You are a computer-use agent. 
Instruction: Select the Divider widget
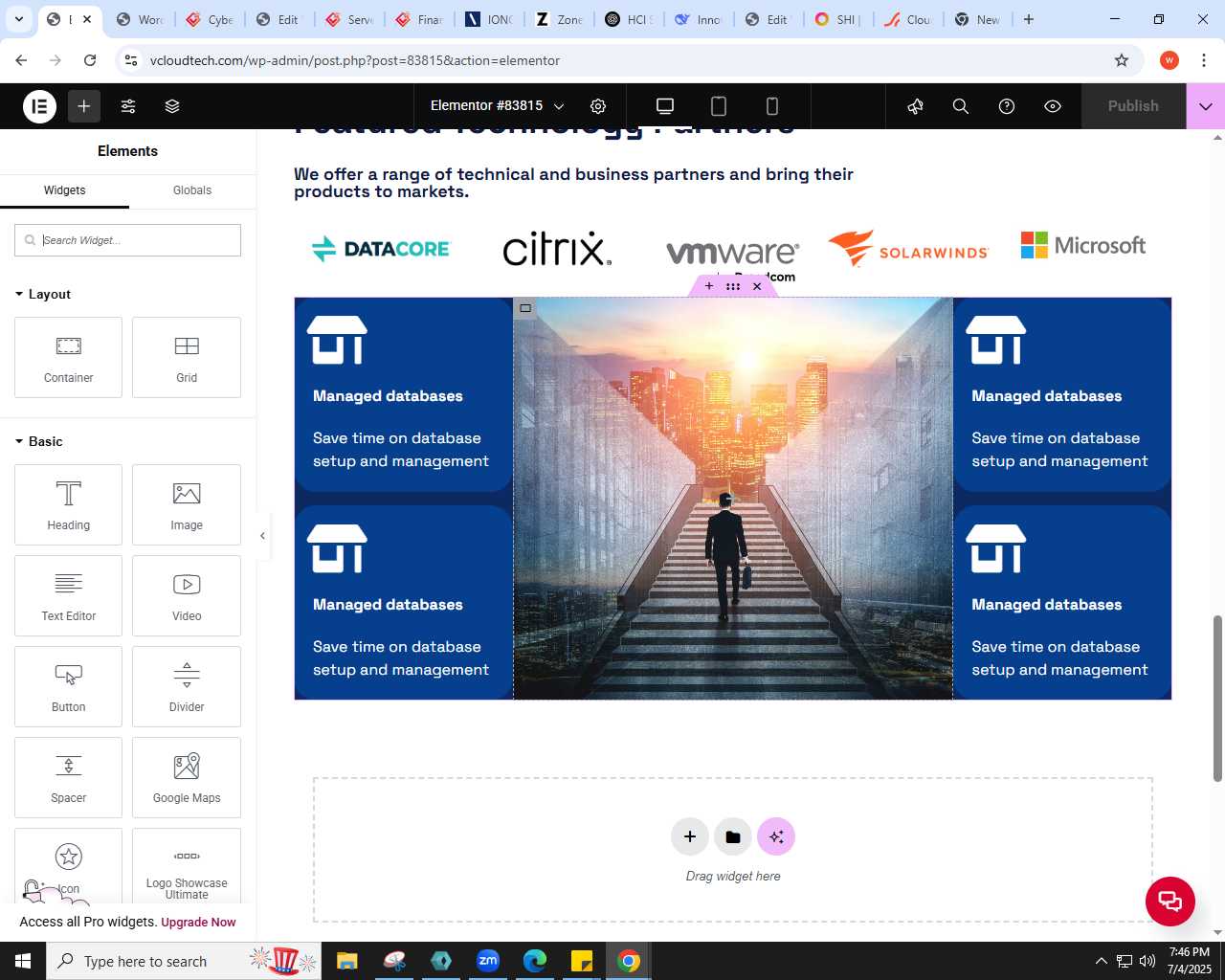coord(187,686)
